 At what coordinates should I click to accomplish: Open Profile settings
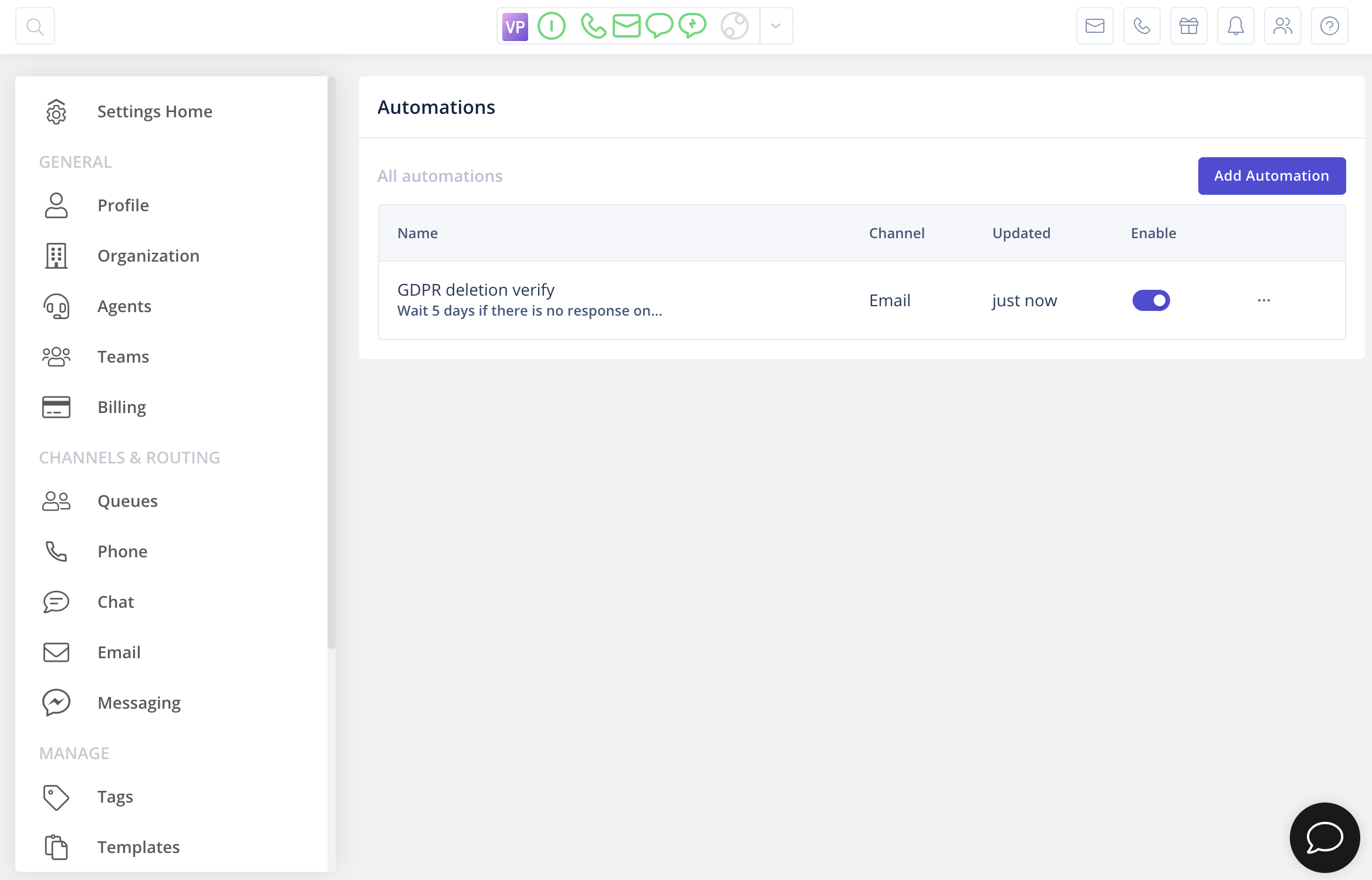[123, 205]
